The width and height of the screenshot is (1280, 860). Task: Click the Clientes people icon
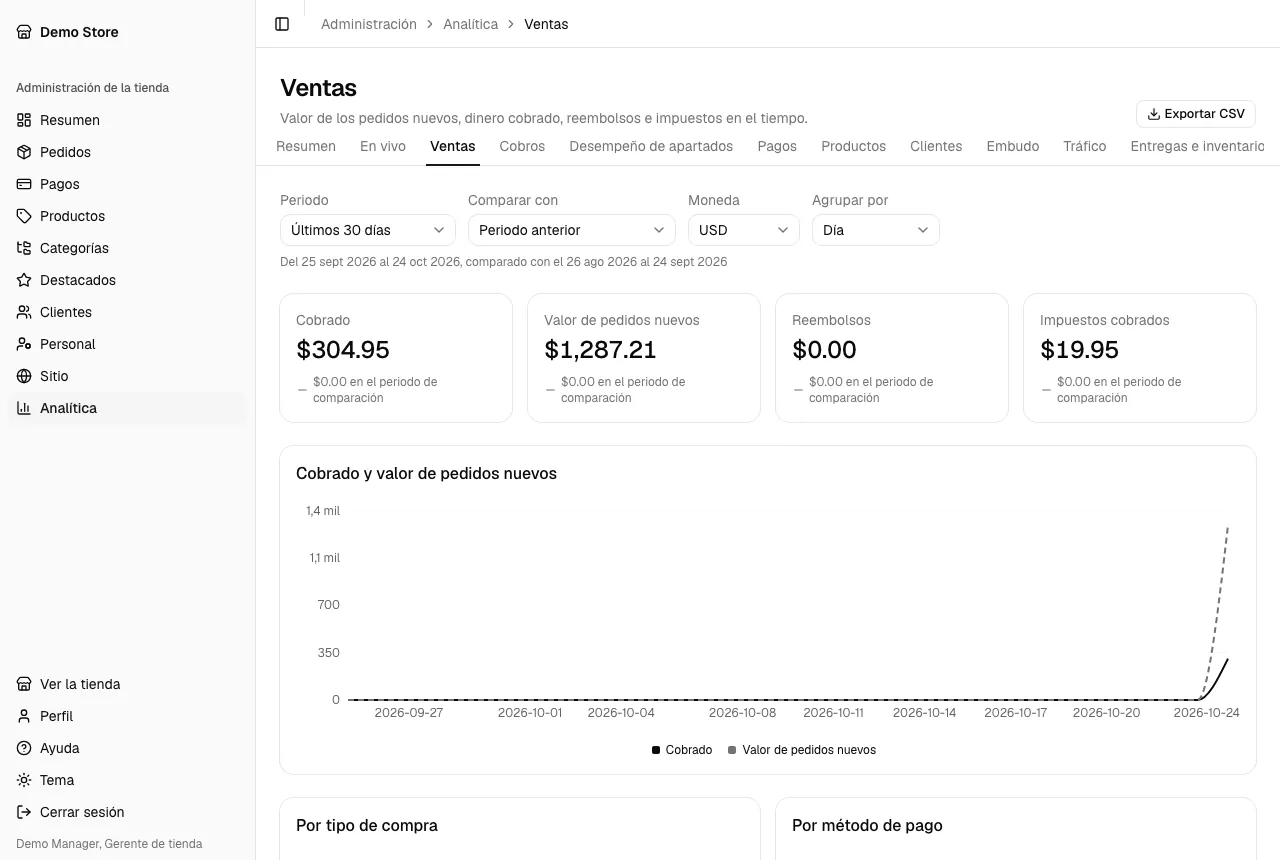[24, 312]
